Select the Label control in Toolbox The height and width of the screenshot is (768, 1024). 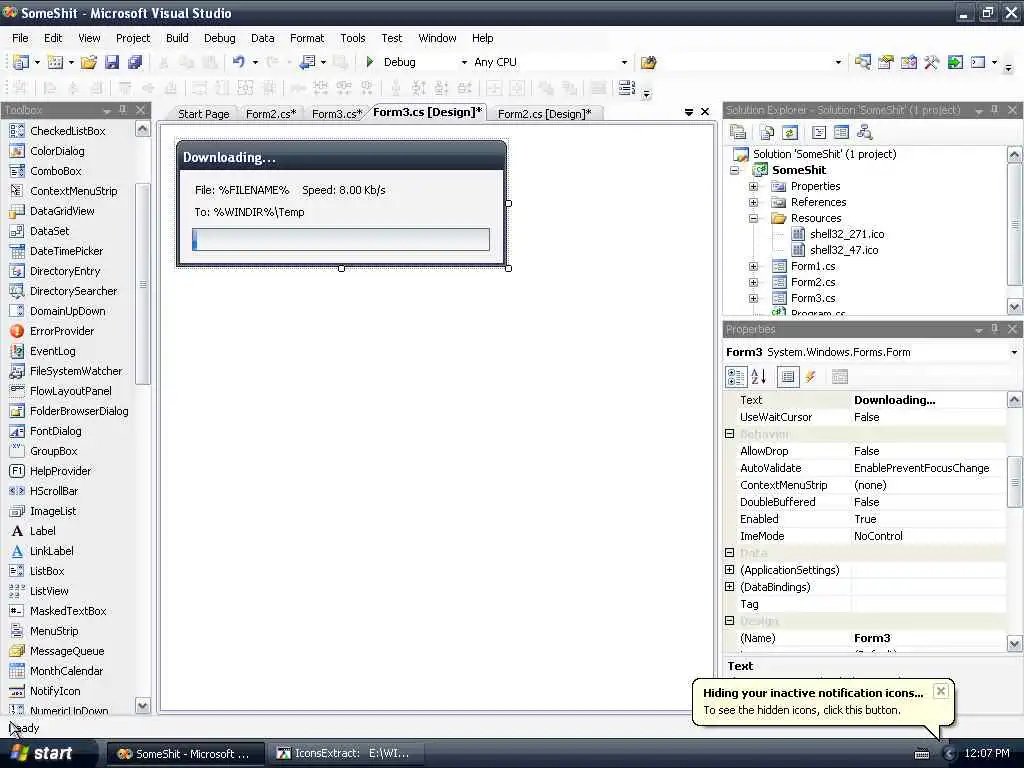click(42, 531)
